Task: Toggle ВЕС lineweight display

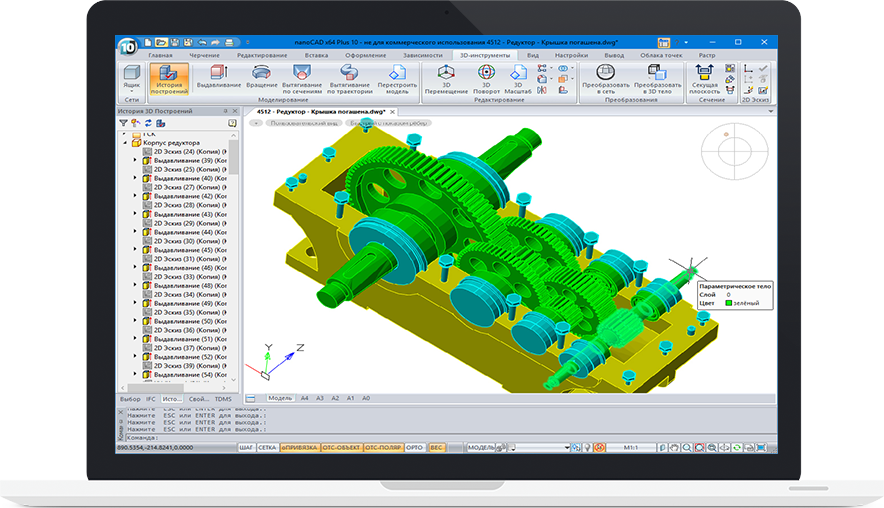Action: coord(436,448)
